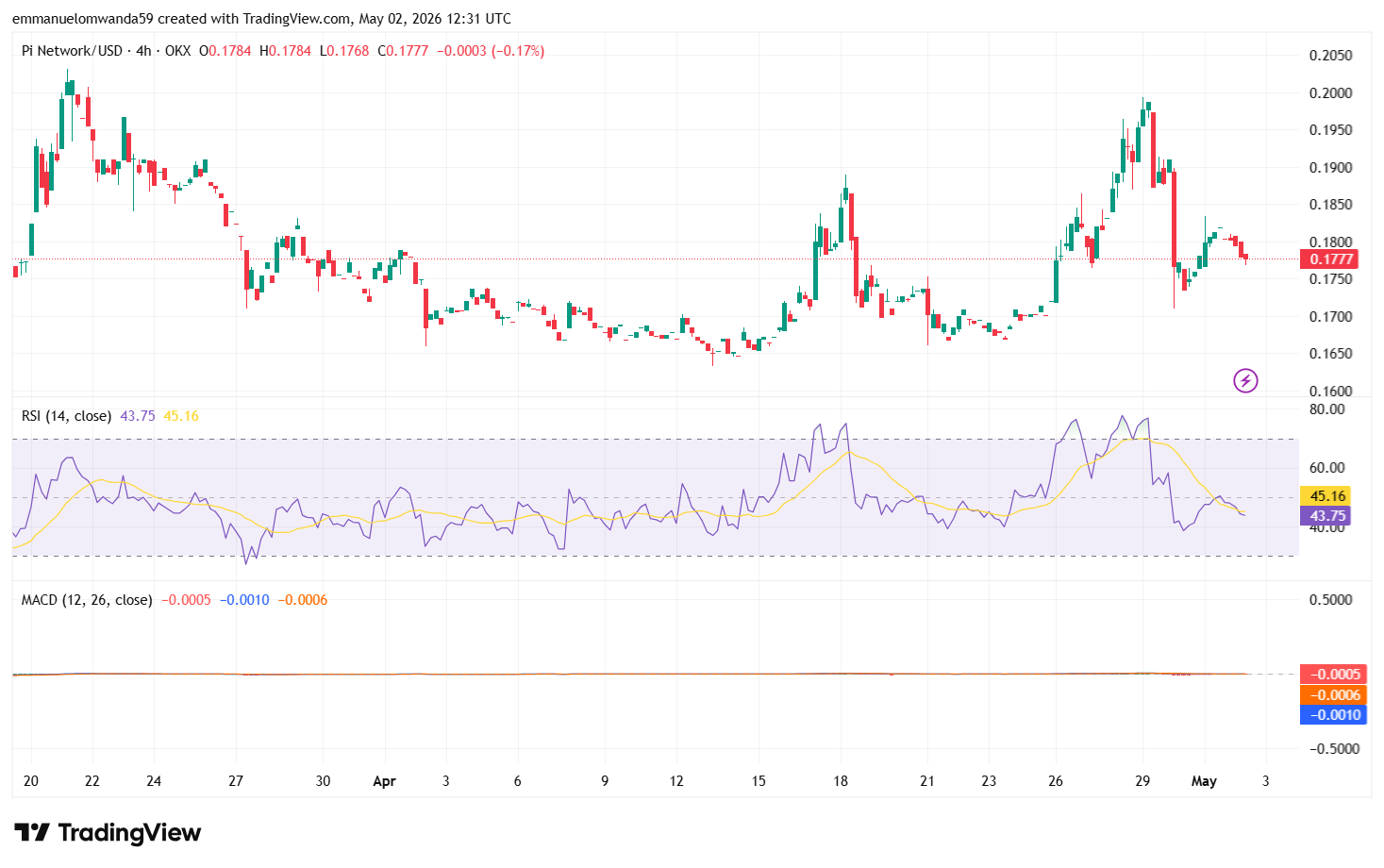Click the 0.1900 price axis label
This screenshot has width=1384, height=868.
pos(1330,168)
